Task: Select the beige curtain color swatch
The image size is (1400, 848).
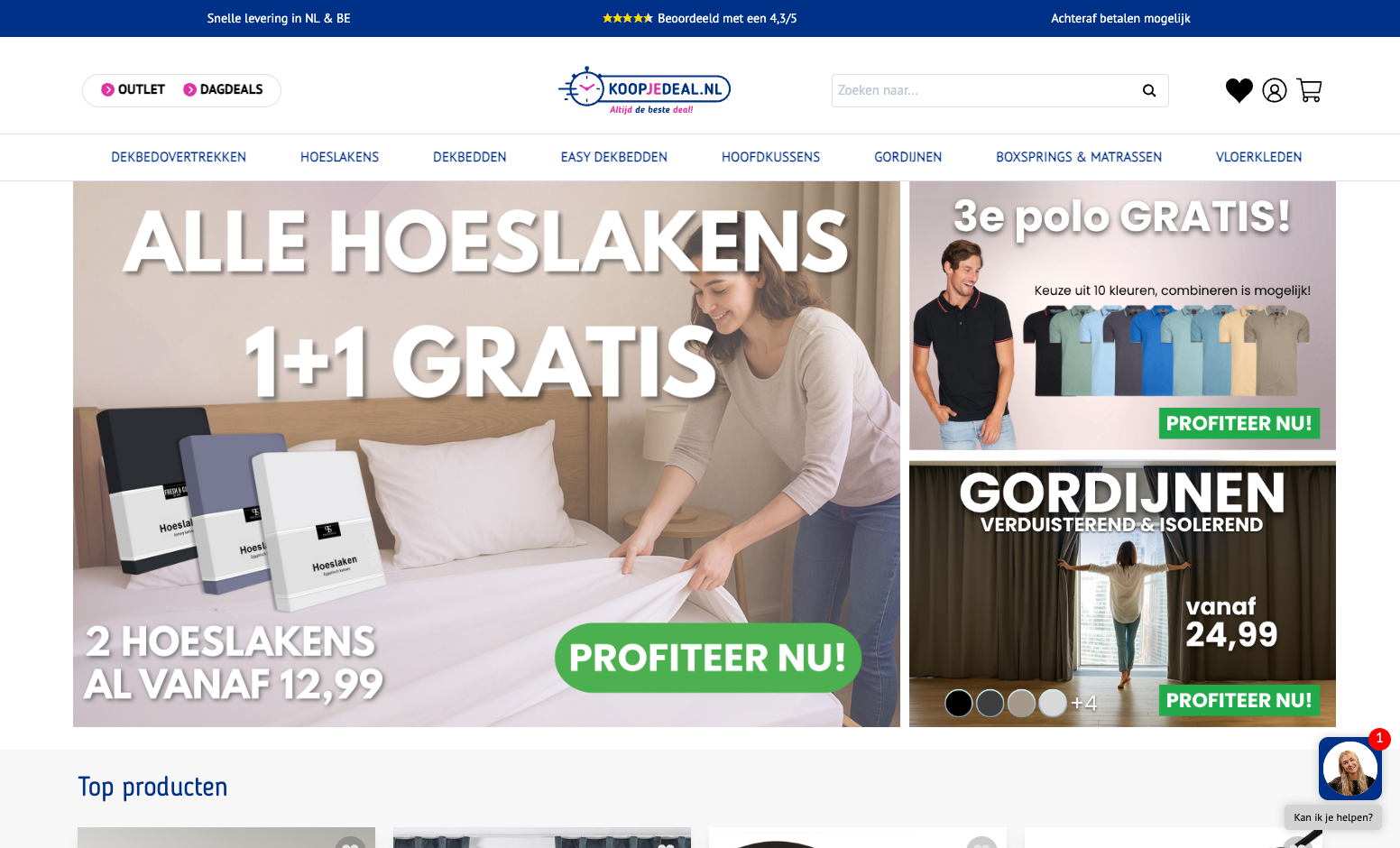Action: coord(1021,703)
